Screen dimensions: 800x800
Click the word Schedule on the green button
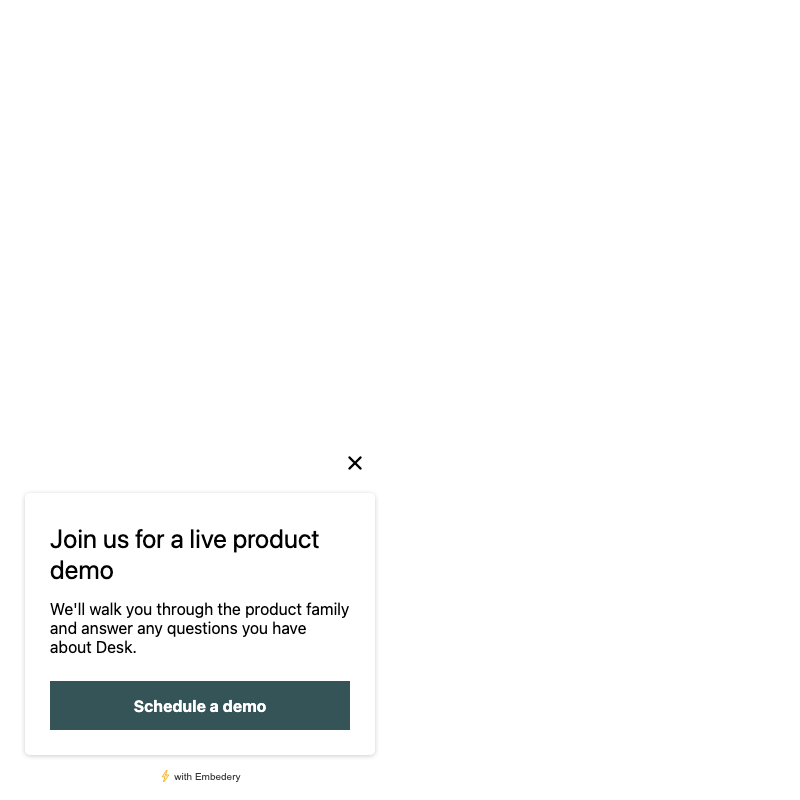point(169,706)
